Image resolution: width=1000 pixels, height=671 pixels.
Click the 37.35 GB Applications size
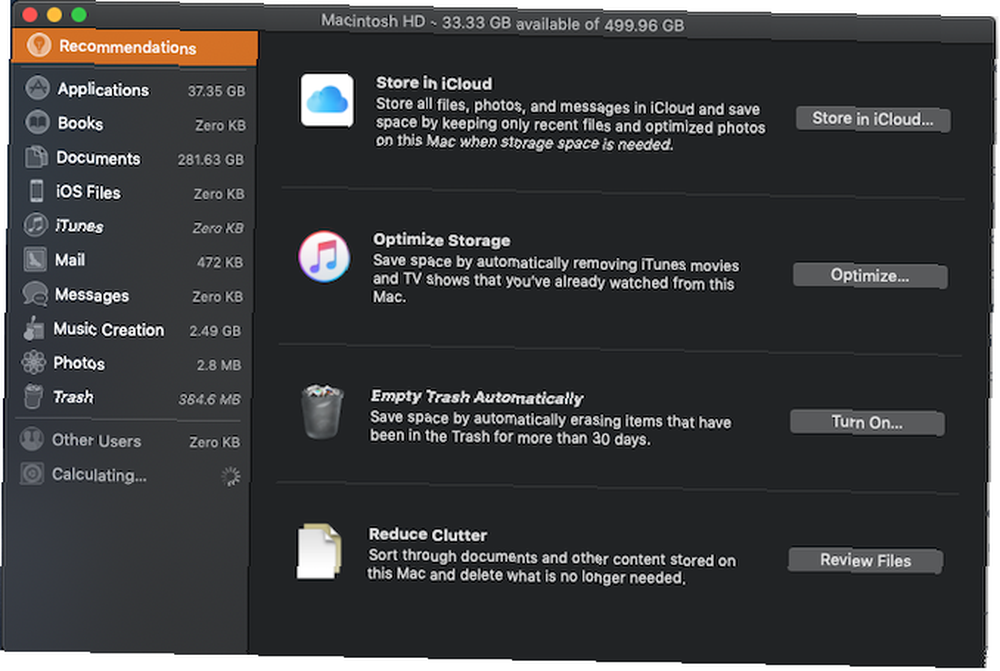[x=216, y=91]
